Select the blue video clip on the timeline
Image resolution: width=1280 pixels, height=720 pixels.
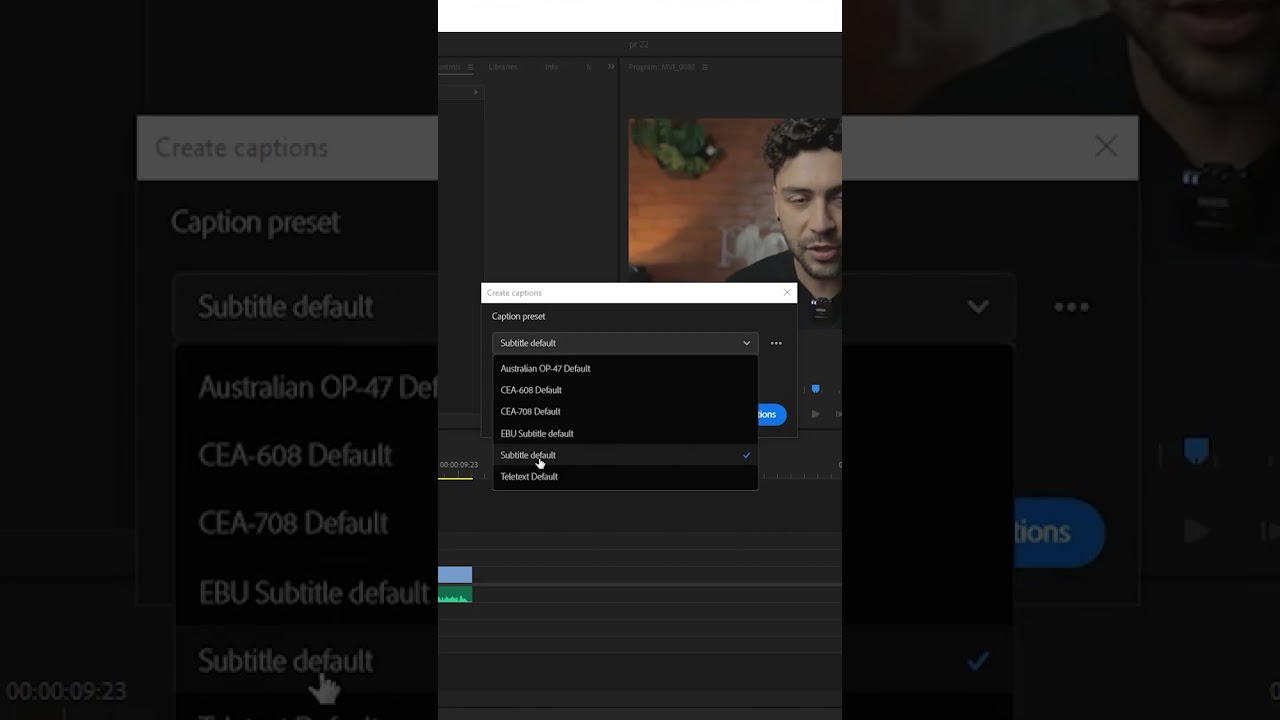[455, 574]
